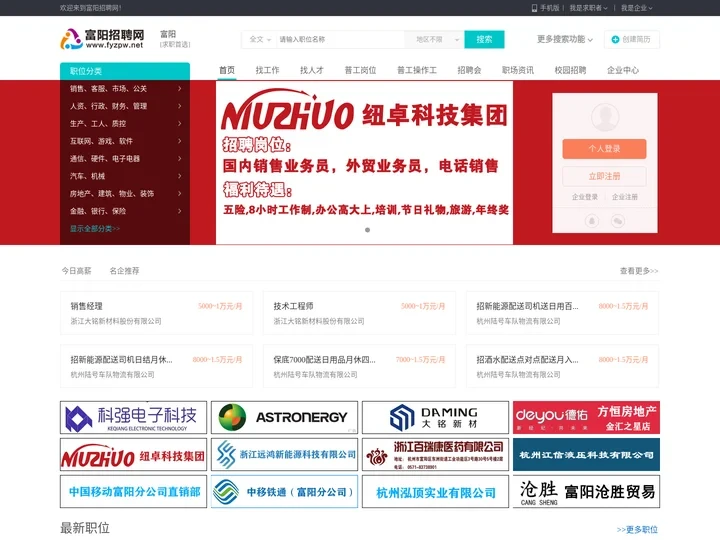Open 企业登录 link

click(585, 197)
